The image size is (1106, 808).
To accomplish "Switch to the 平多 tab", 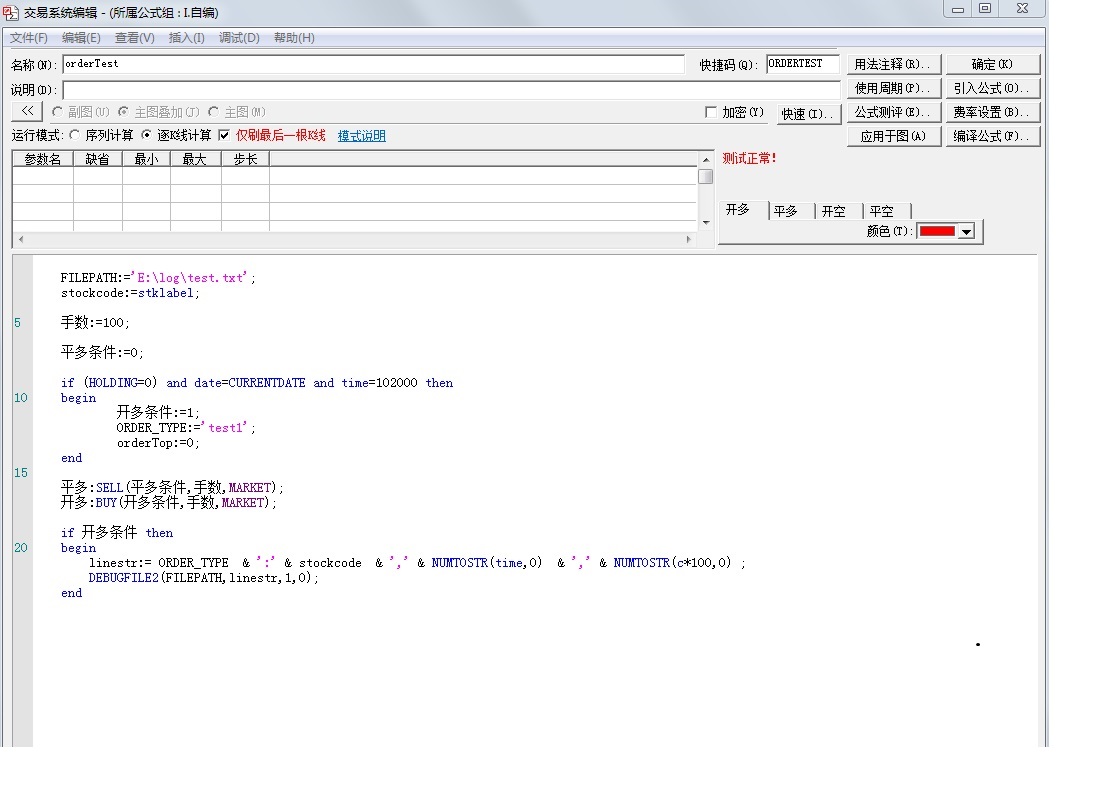I will tap(786, 211).
